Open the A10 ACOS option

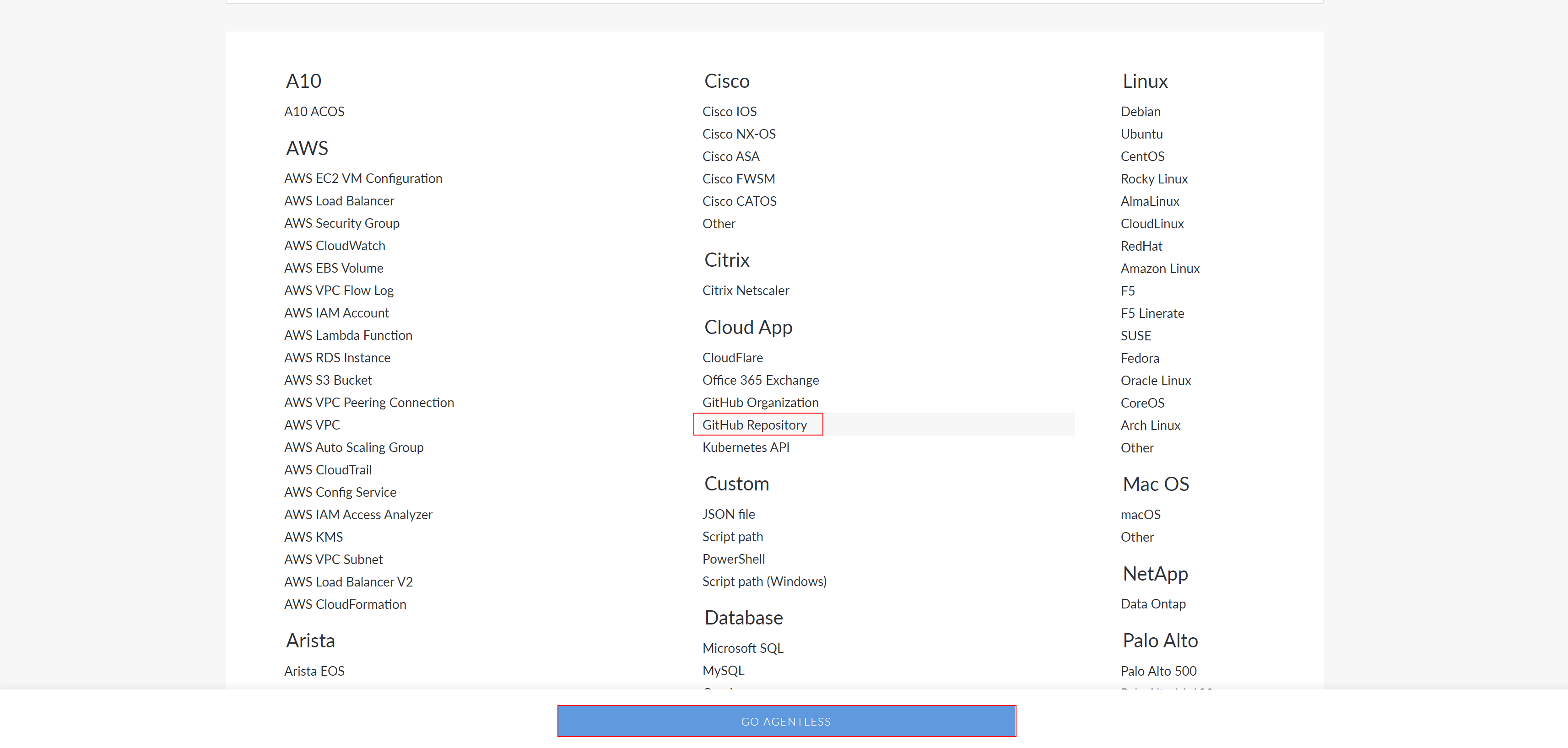[314, 111]
